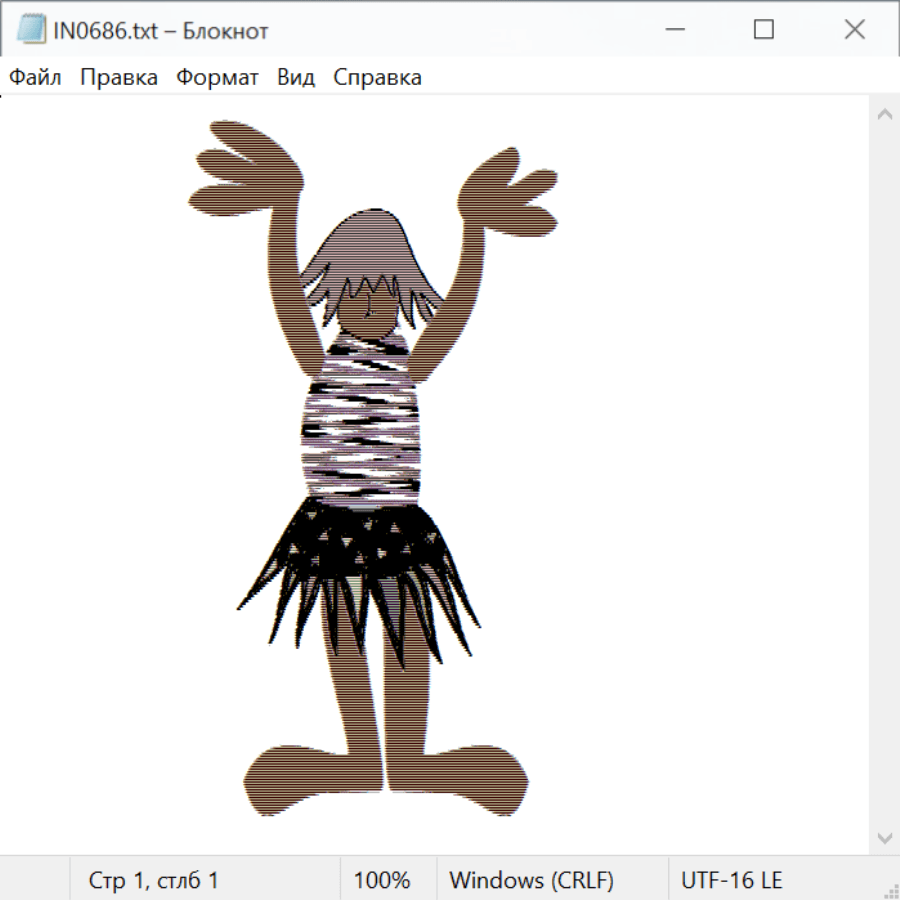The width and height of the screenshot is (900, 900).
Task: Click the scrollbar up arrow
Action: pyautogui.click(x=884, y=115)
